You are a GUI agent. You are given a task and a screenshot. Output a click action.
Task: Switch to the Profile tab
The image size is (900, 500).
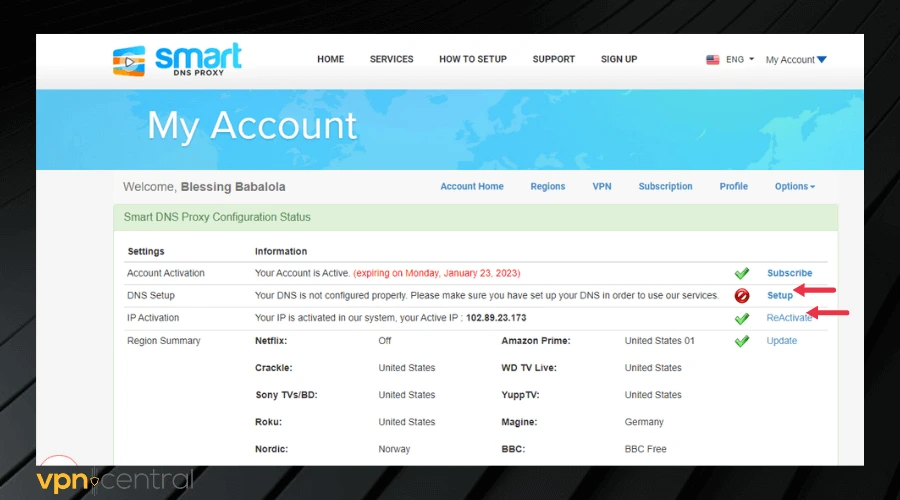pyautogui.click(x=734, y=187)
